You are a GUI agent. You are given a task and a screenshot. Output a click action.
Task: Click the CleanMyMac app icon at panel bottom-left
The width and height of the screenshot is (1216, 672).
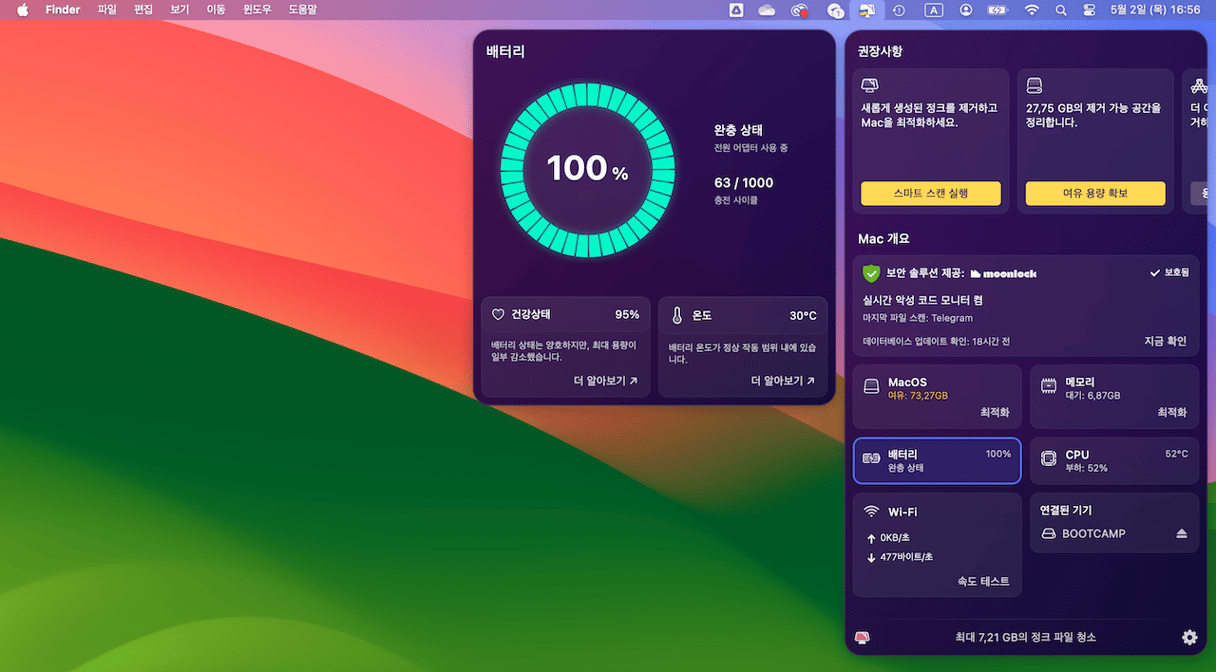pyautogui.click(x=862, y=637)
